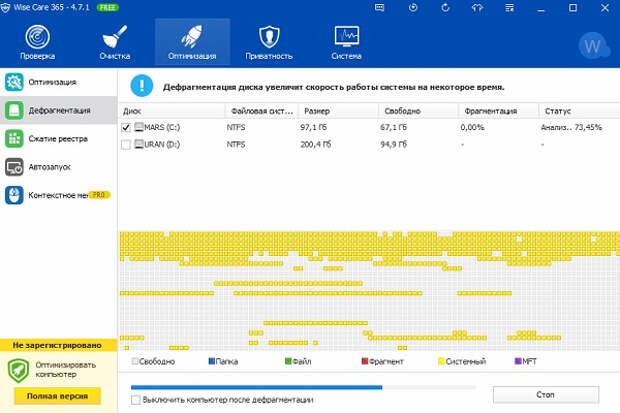Screen dimensions: 620x413
Task: Open Сжатие реестра from the sidebar
Action: [x=58, y=138]
